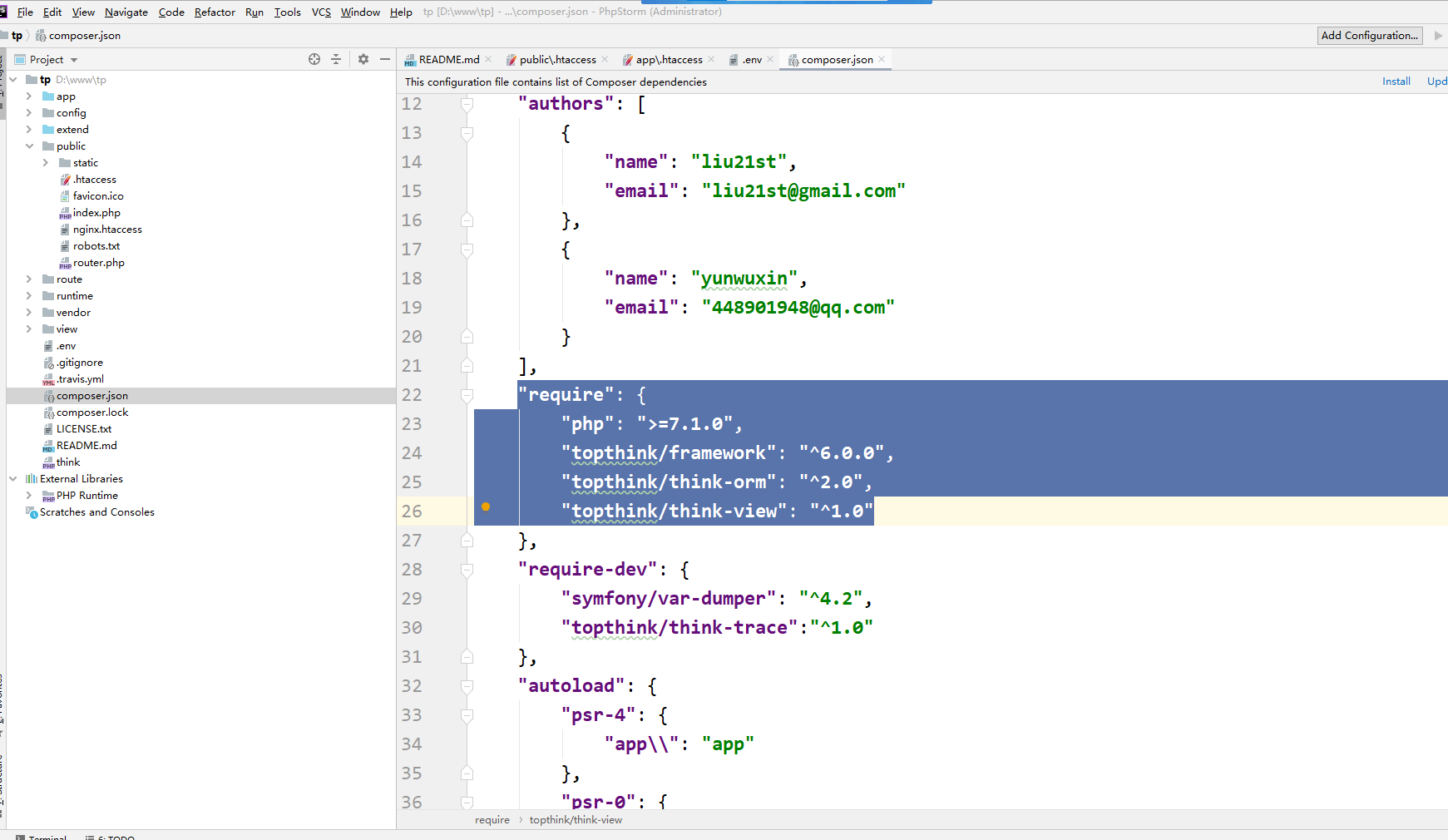Open the VCS menu
Viewport: 1448px width, 840px height.
[321, 12]
